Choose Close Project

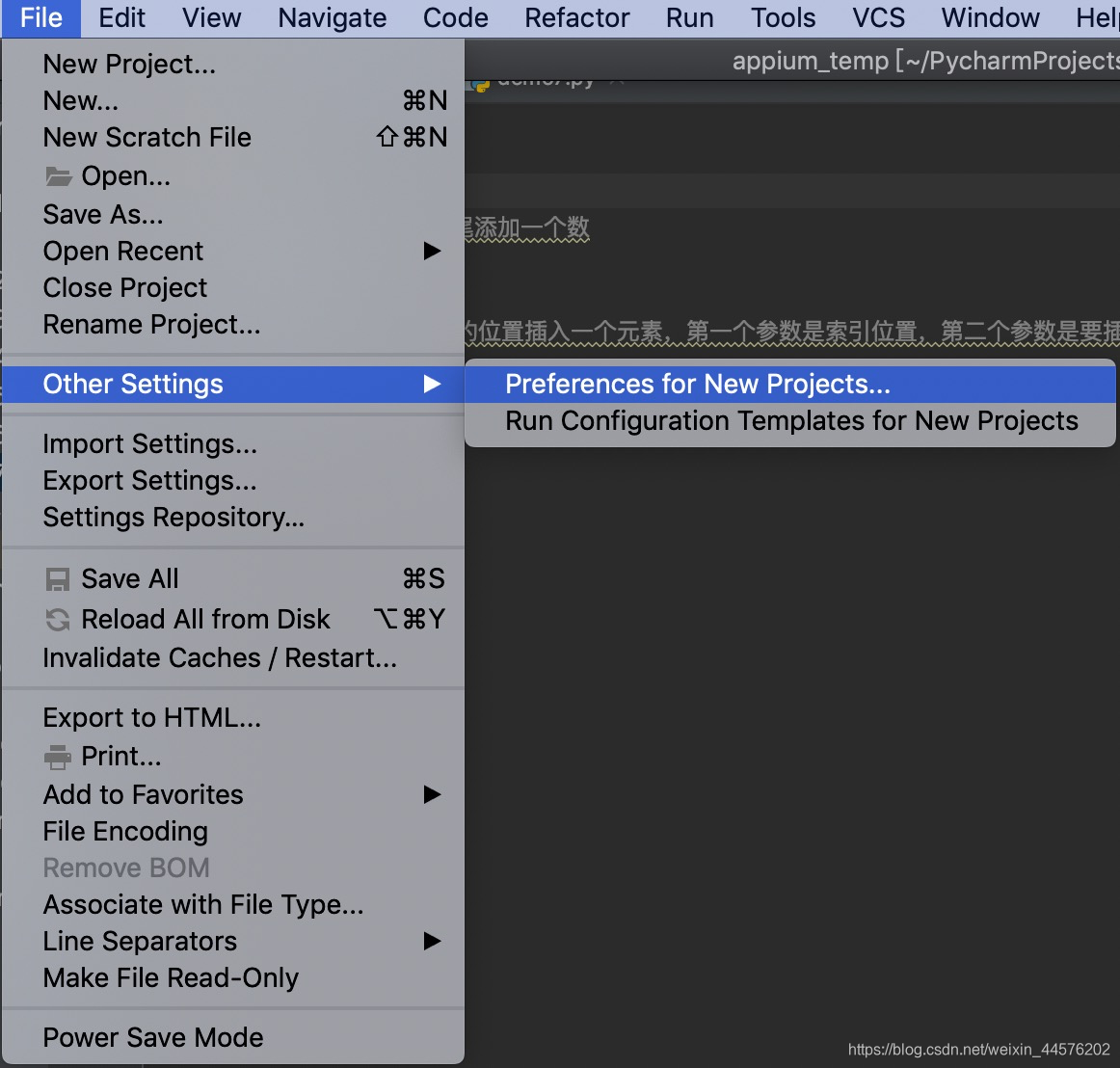click(233, 288)
